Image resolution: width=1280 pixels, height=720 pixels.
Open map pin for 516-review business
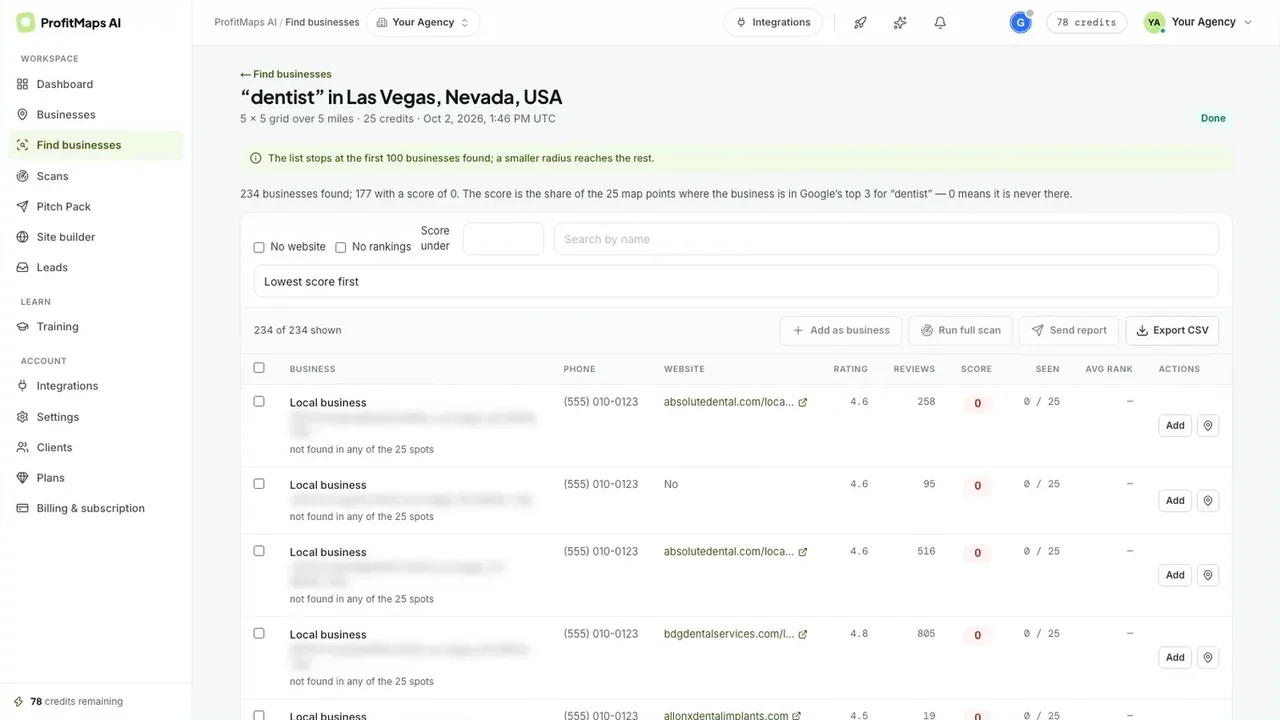(x=1208, y=575)
